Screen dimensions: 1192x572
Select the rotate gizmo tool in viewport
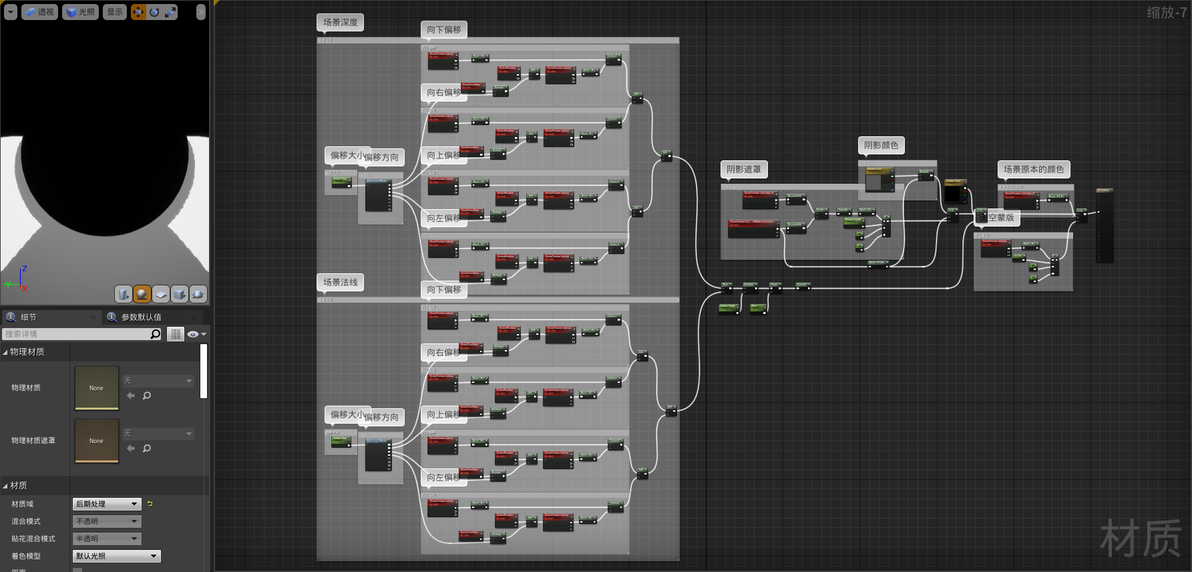click(x=154, y=12)
